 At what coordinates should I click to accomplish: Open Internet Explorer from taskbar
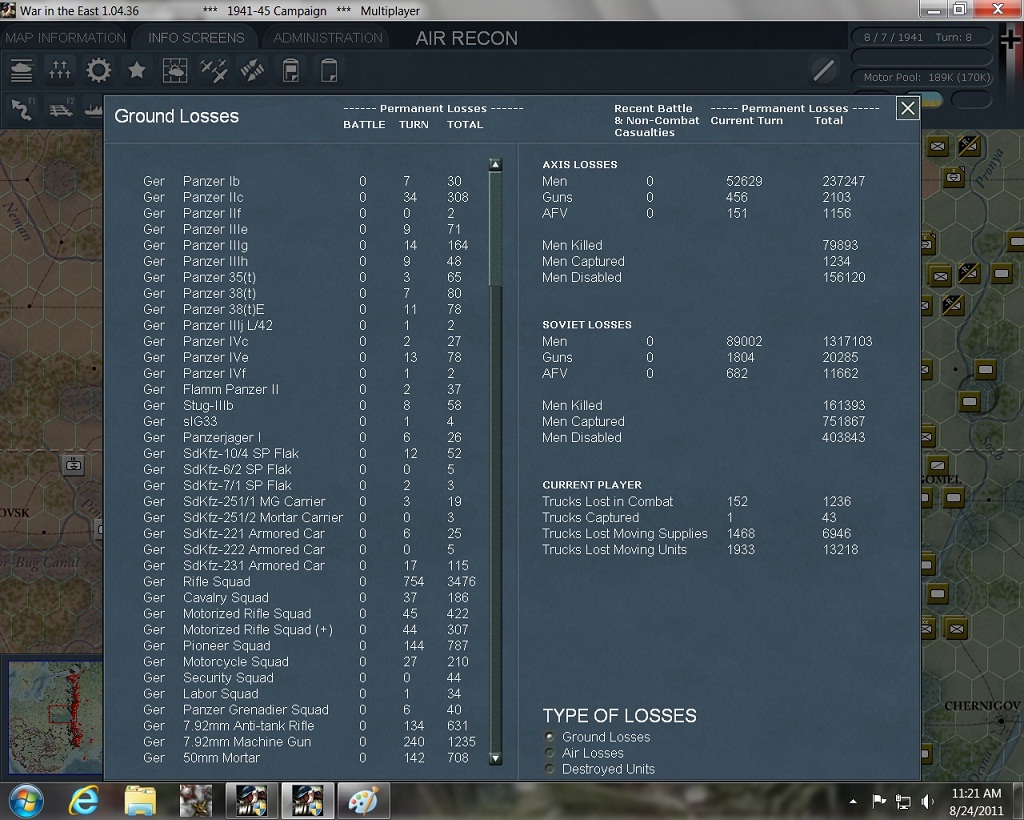point(84,801)
